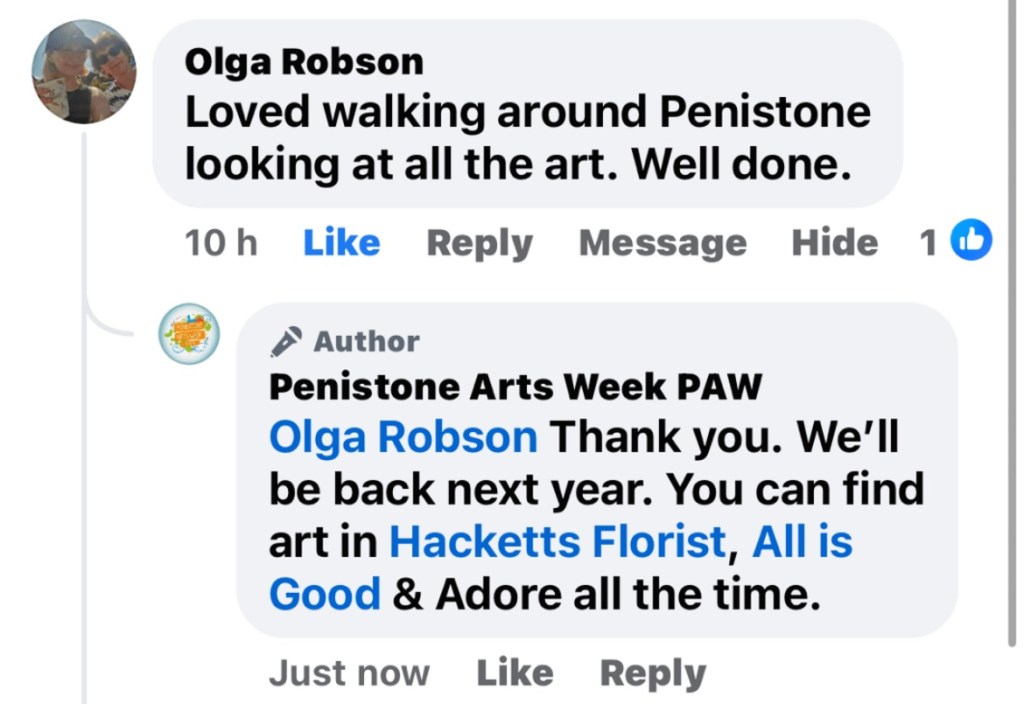Hide Olga Robson's comment
This screenshot has height=704, width=1024.
click(834, 243)
